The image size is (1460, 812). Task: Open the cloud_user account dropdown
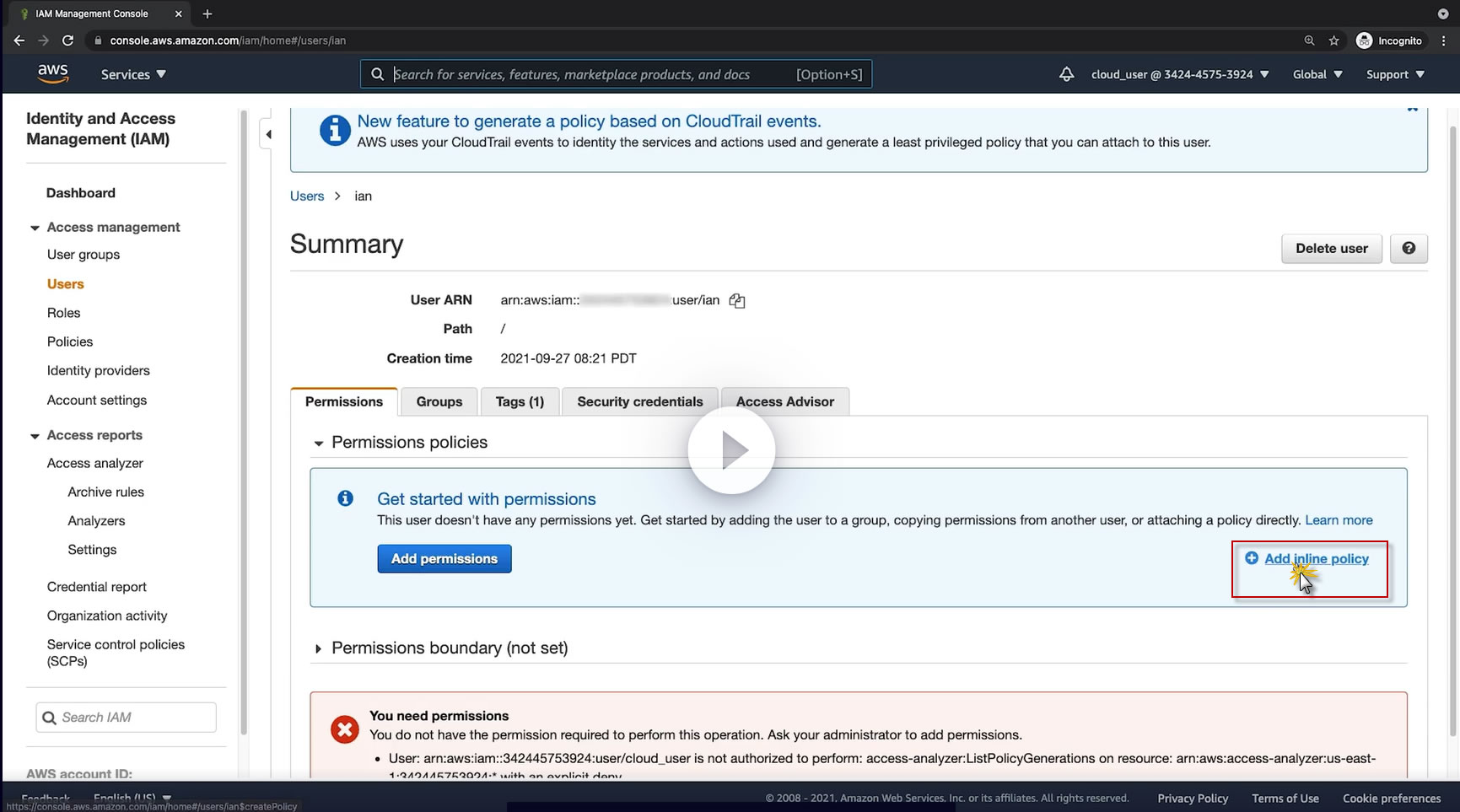coord(1179,74)
